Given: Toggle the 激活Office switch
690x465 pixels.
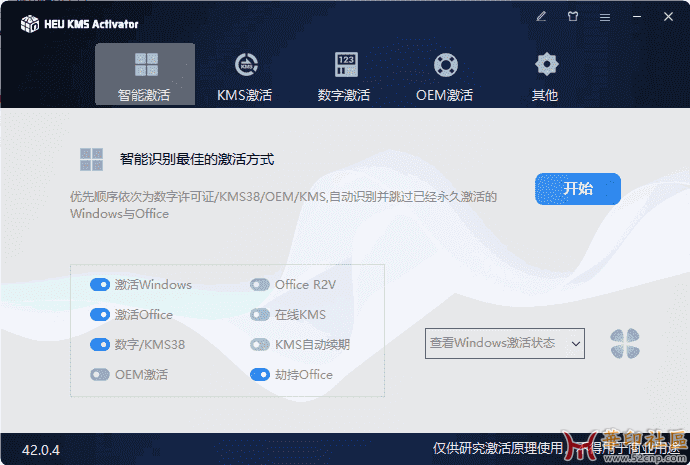Looking at the screenshot, I should coord(100,315).
